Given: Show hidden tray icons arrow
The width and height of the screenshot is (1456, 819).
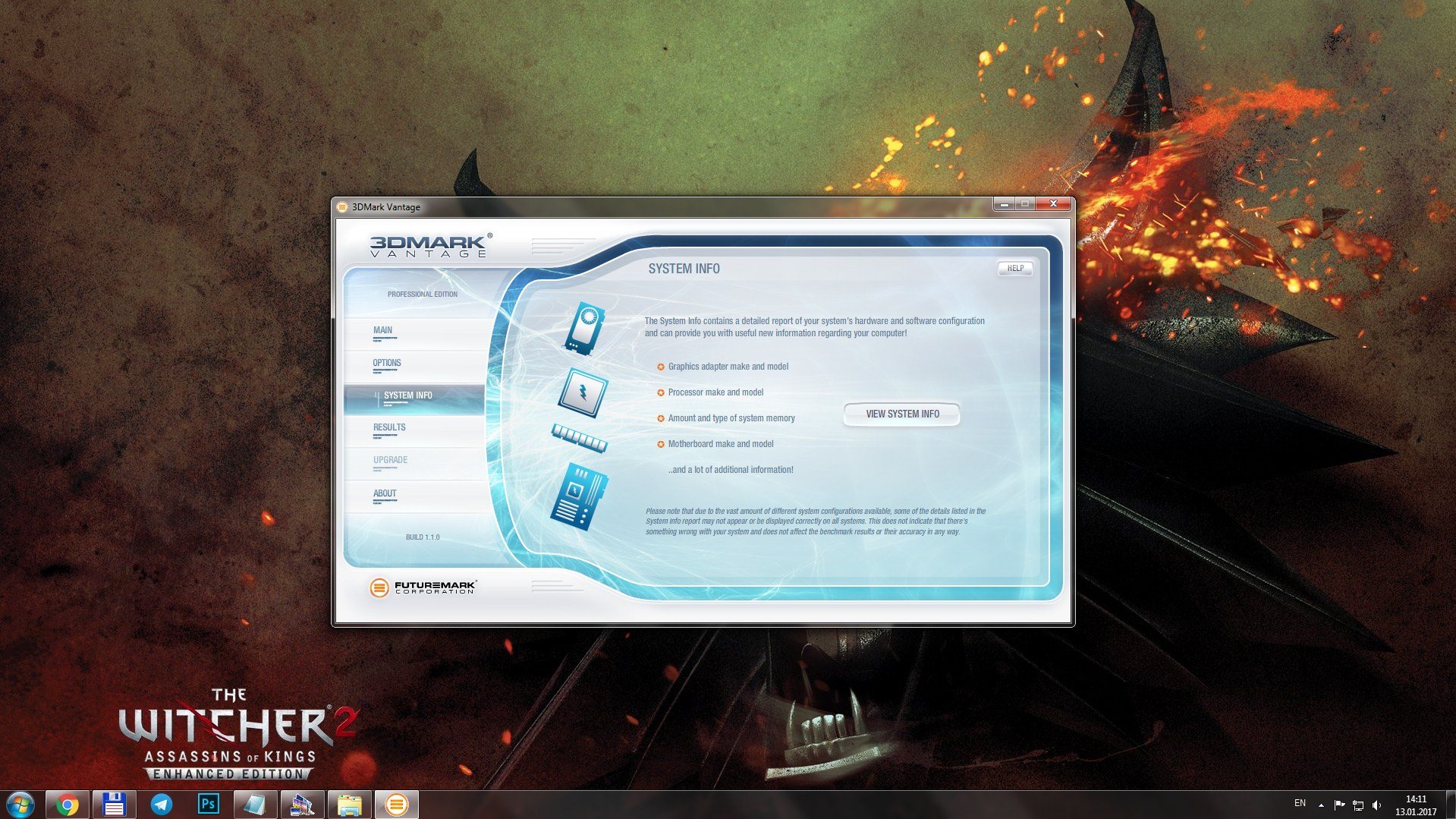Looking at the screenshot, I should pyautogui.click(x=1321, y=805).
